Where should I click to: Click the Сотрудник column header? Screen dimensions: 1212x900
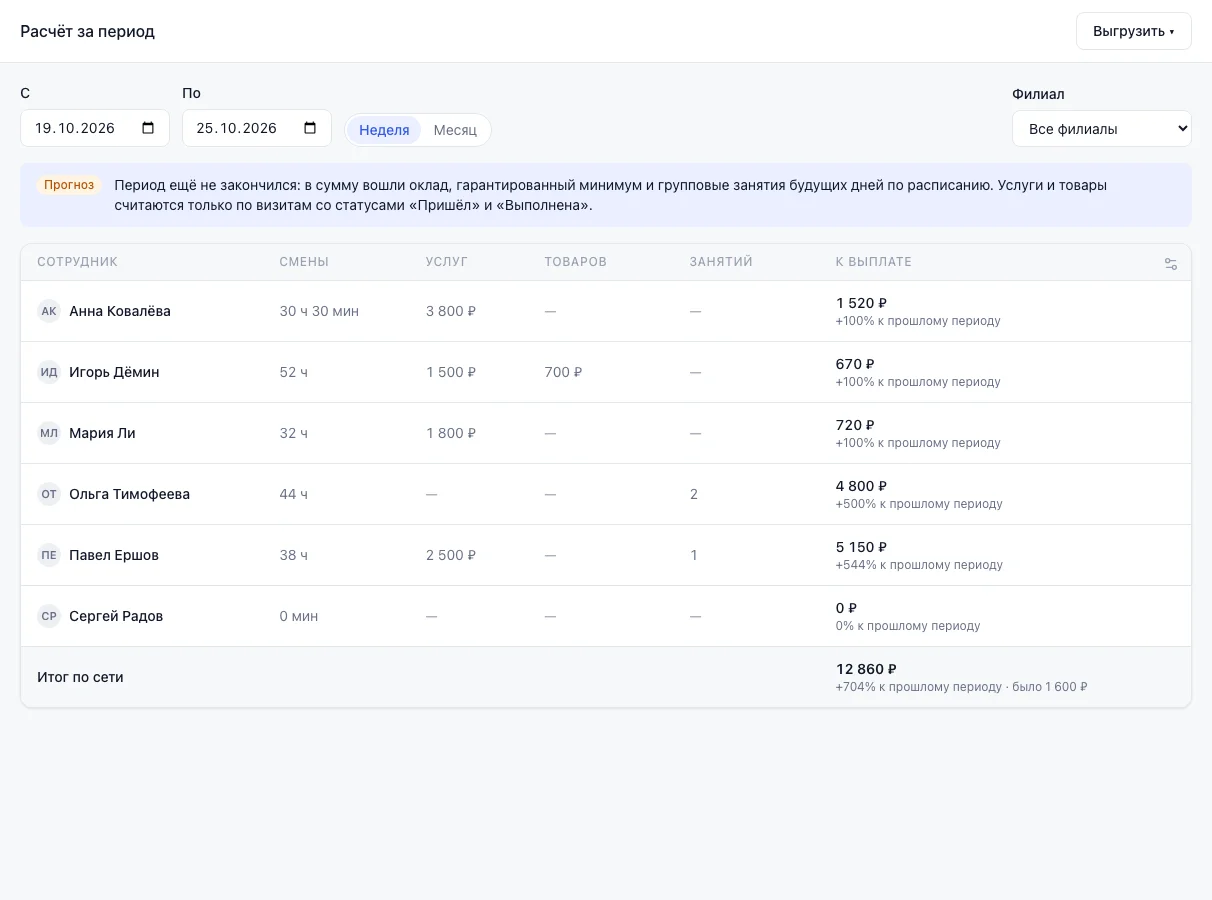coord(77,262)
